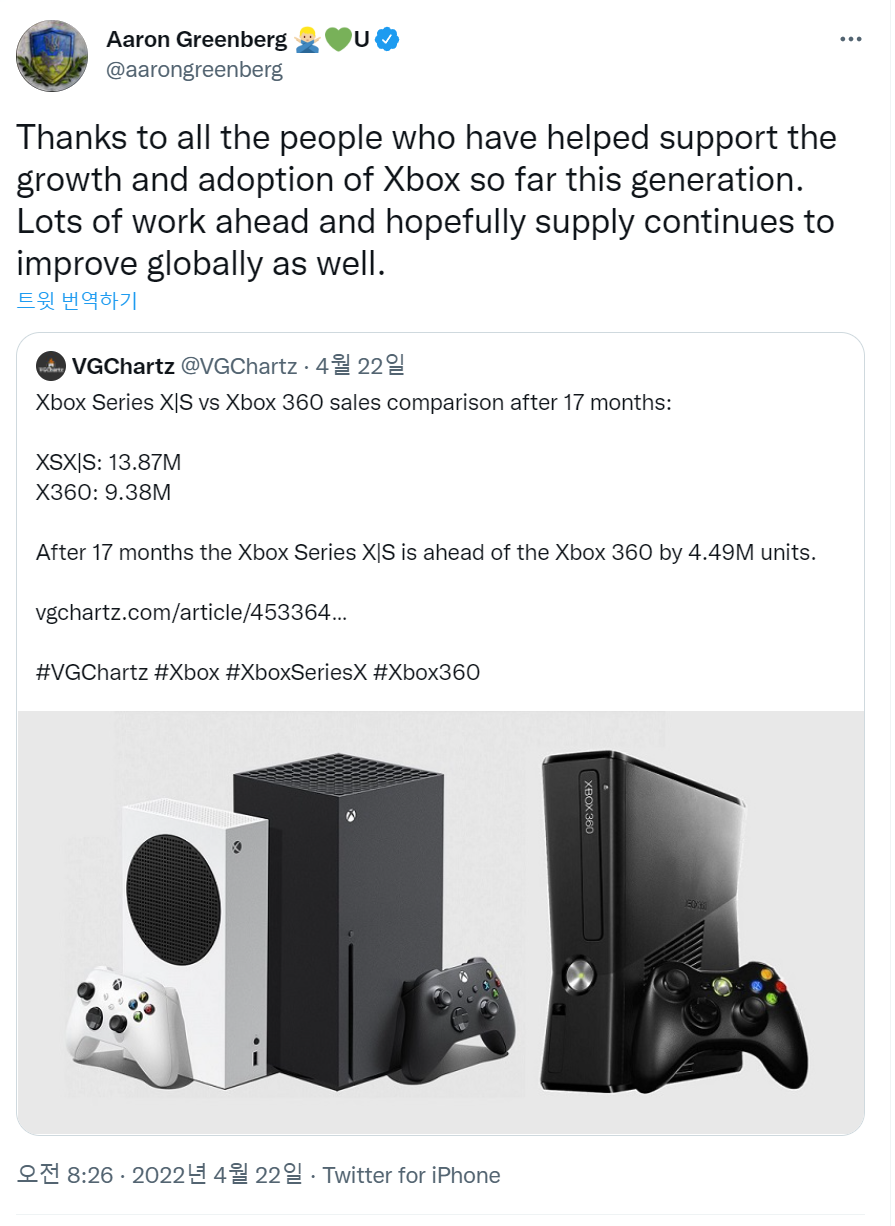The height and width of the screenshot is (1226, 895).
Task: Click the #Xbox hashtag
Action: click(x=187, y=672)
